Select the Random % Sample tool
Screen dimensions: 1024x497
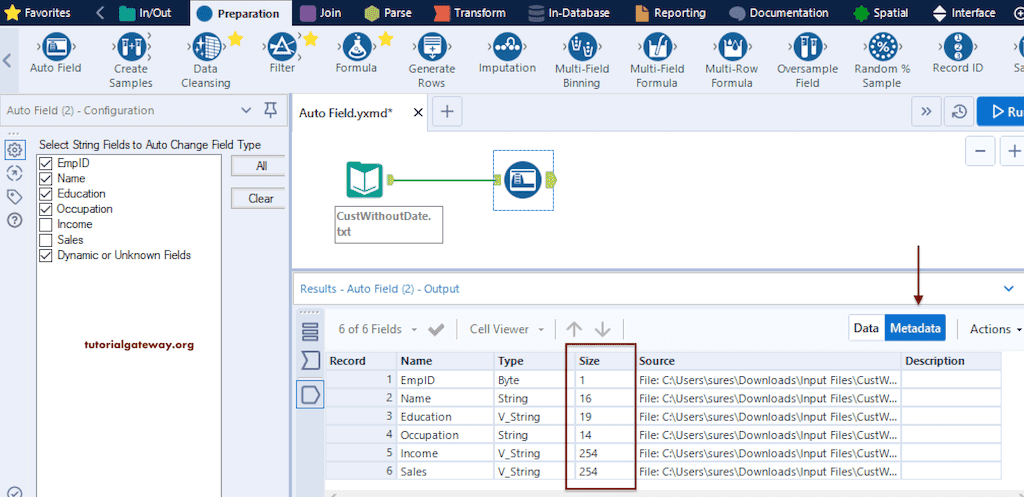[x=882, y=60]
